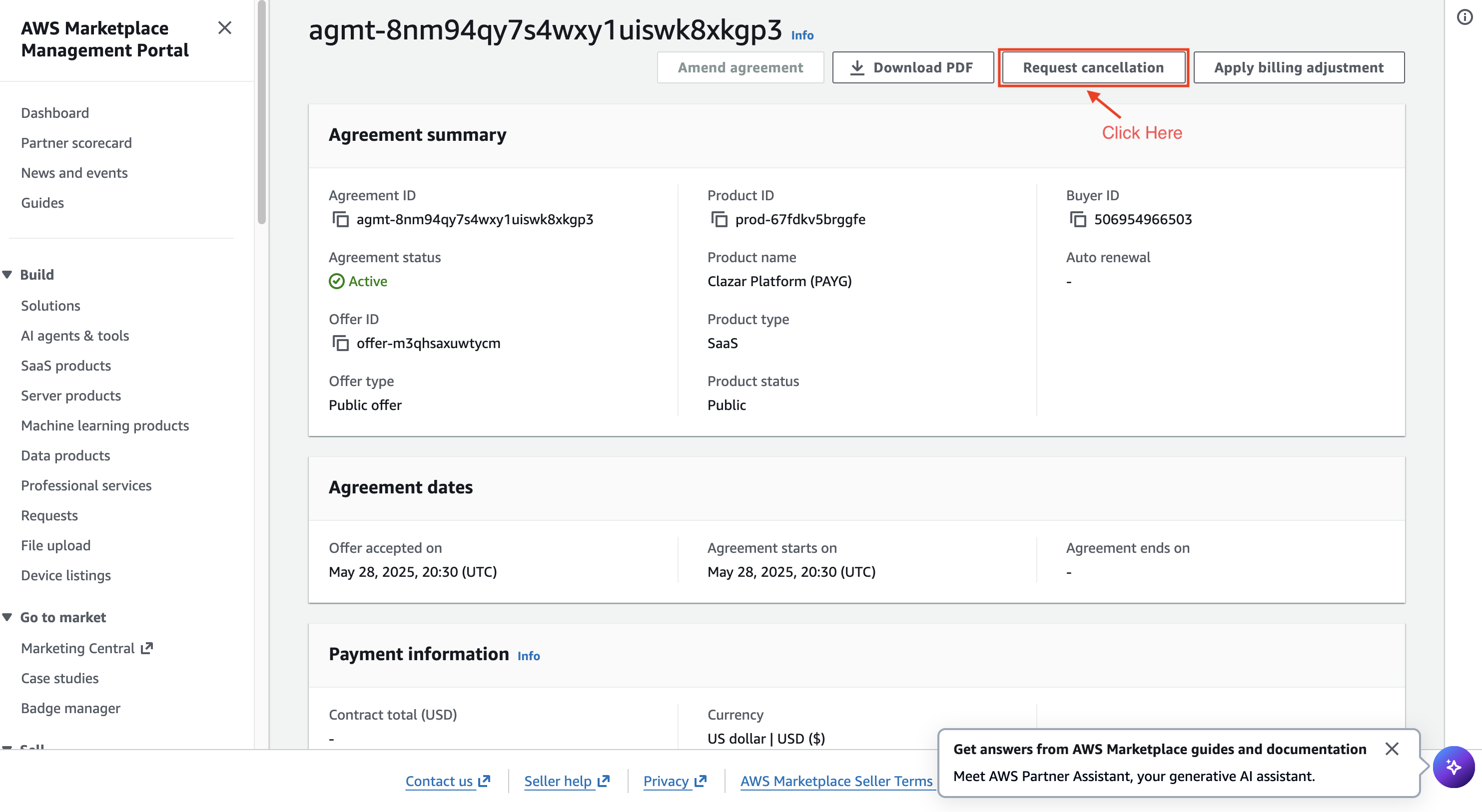Open Dashboard in the sidebar
The width and height of the screenshot is (1482, 812).
click(x=55, y=113)
